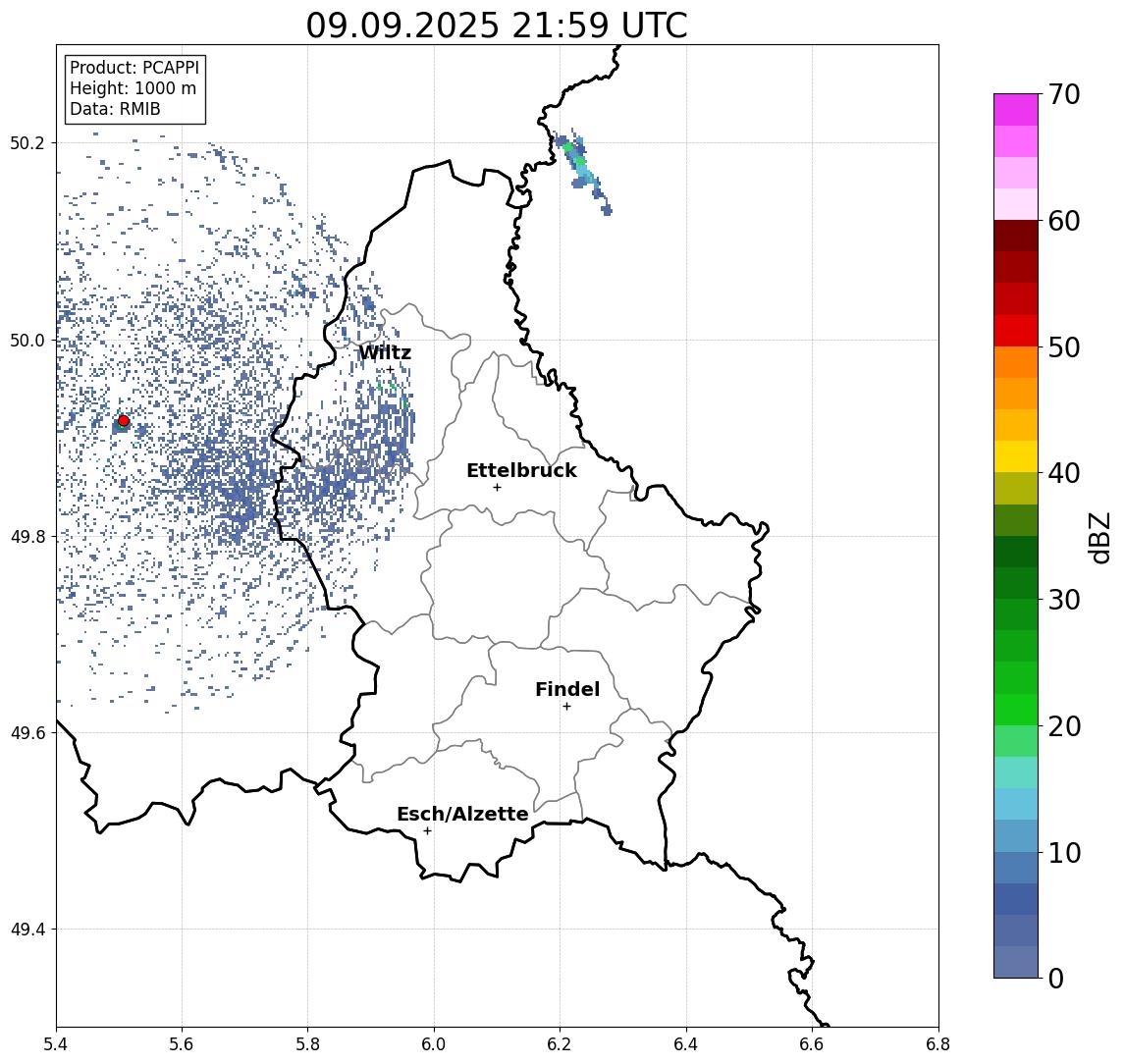
Task: Click the latitude axis label 49.6
Action: 27,733
